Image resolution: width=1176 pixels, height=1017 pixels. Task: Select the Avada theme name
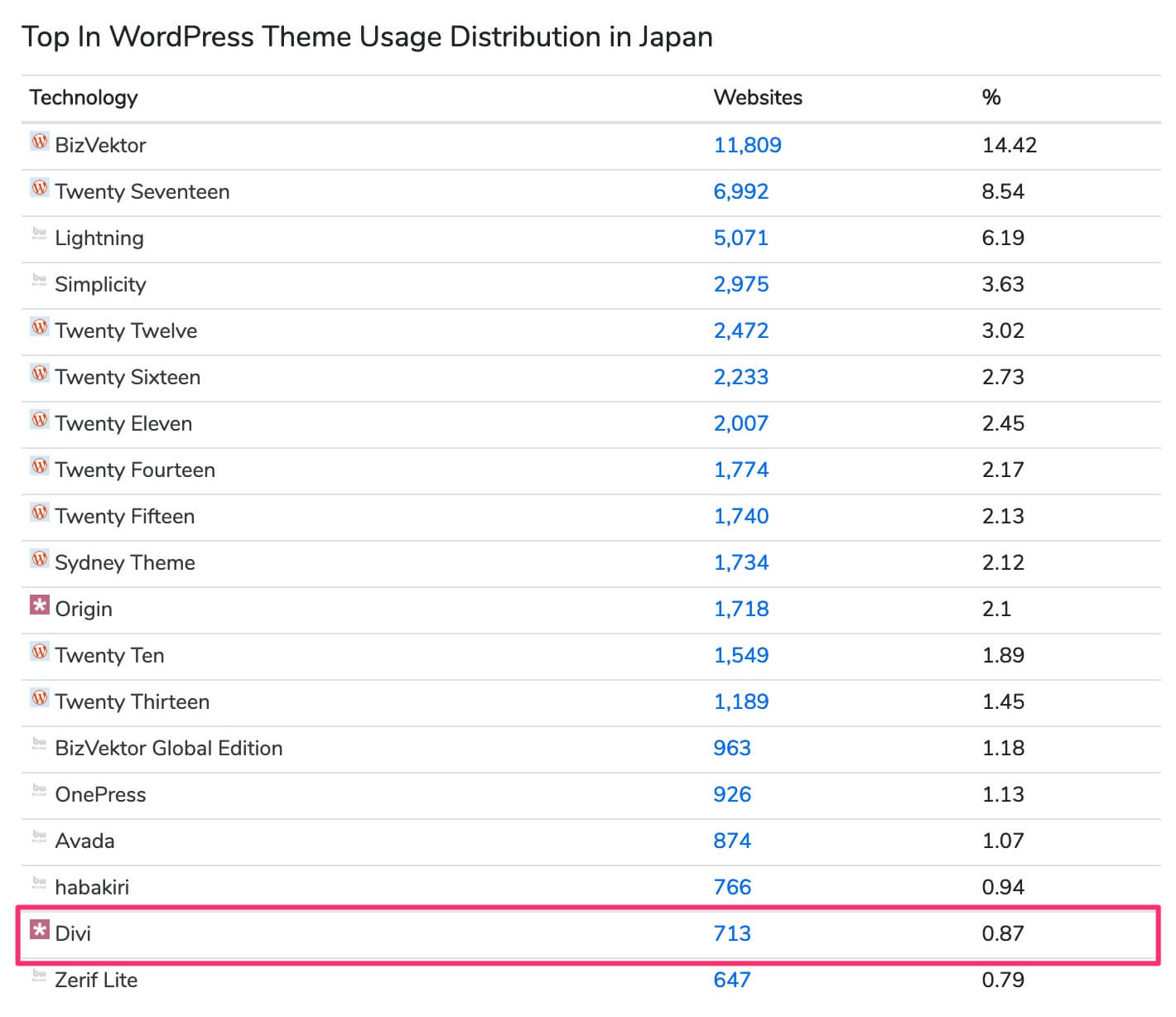[x=84, y=841]
